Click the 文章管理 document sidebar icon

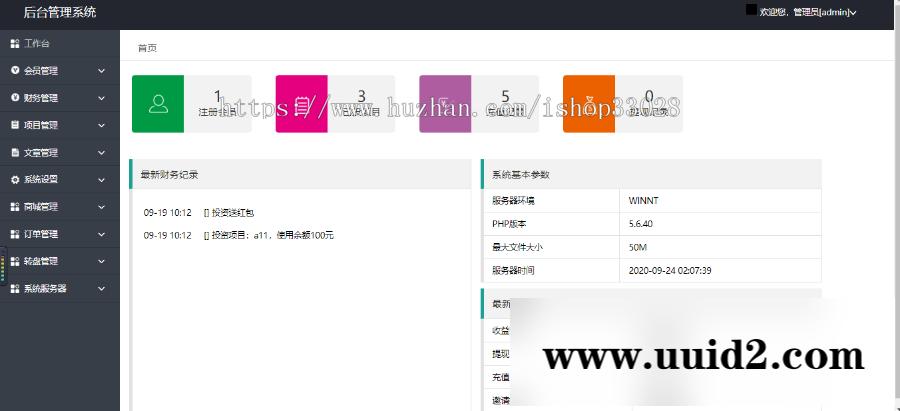(x=15, y=152)
